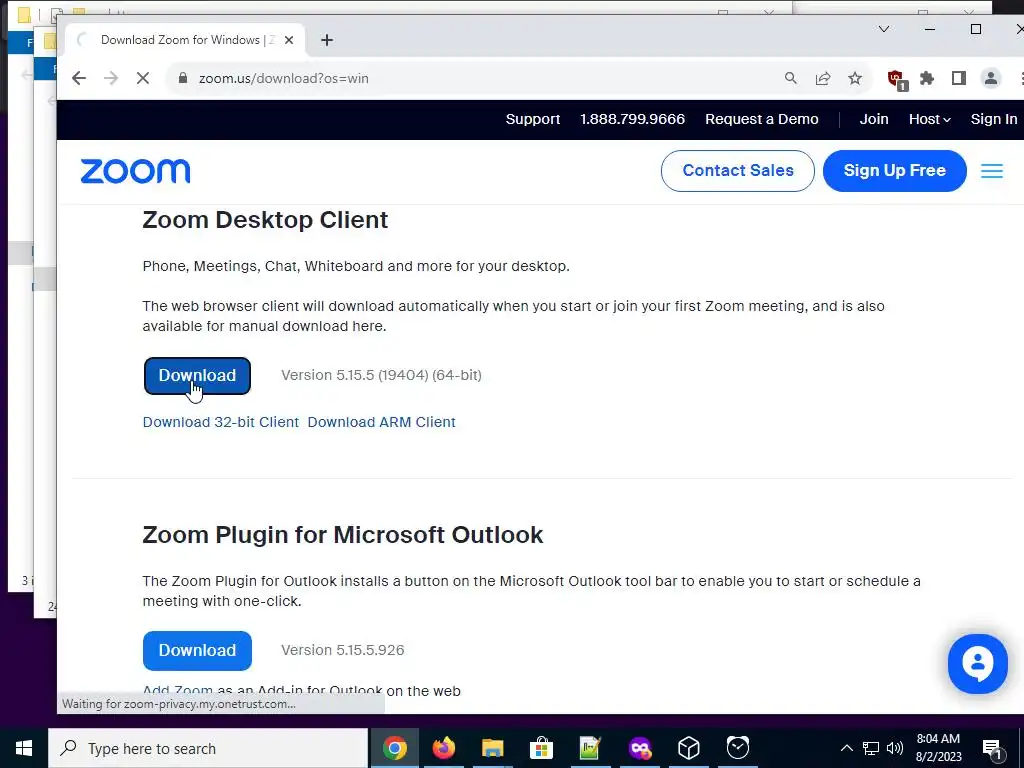
Task: Close the Download Zoom for Windows tab
Action: 289,40
